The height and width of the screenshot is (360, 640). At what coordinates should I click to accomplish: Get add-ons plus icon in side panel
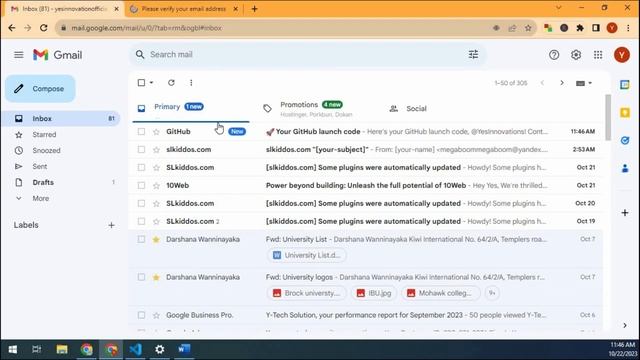click(x=624, y=213)
